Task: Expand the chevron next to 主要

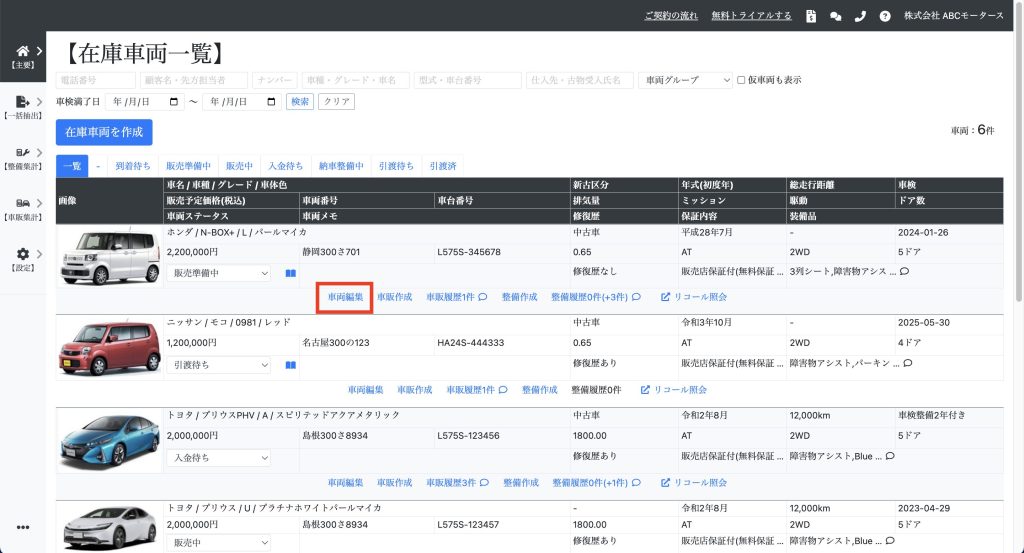Action: tap(39, 51)
